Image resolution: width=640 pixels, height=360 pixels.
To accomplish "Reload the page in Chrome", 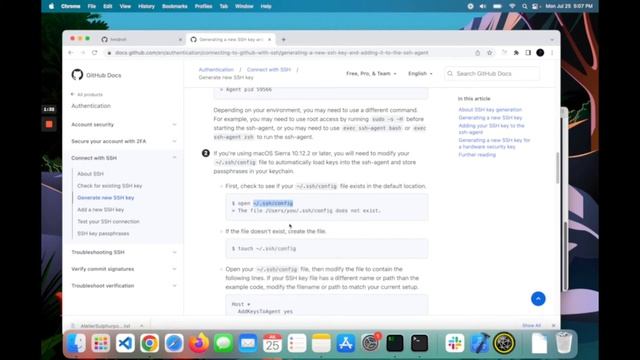I will [x=95, y=53].
